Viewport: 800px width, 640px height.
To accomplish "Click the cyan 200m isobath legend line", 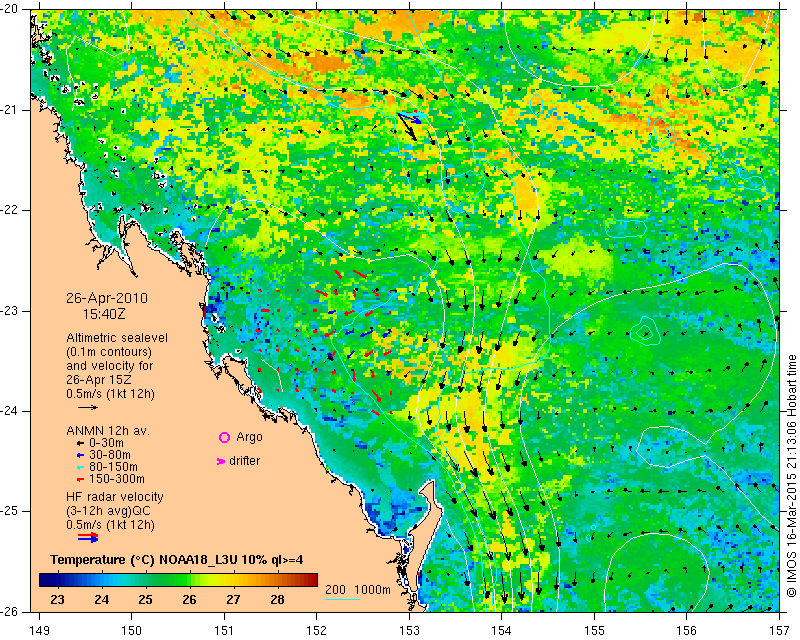I will 342,599.
